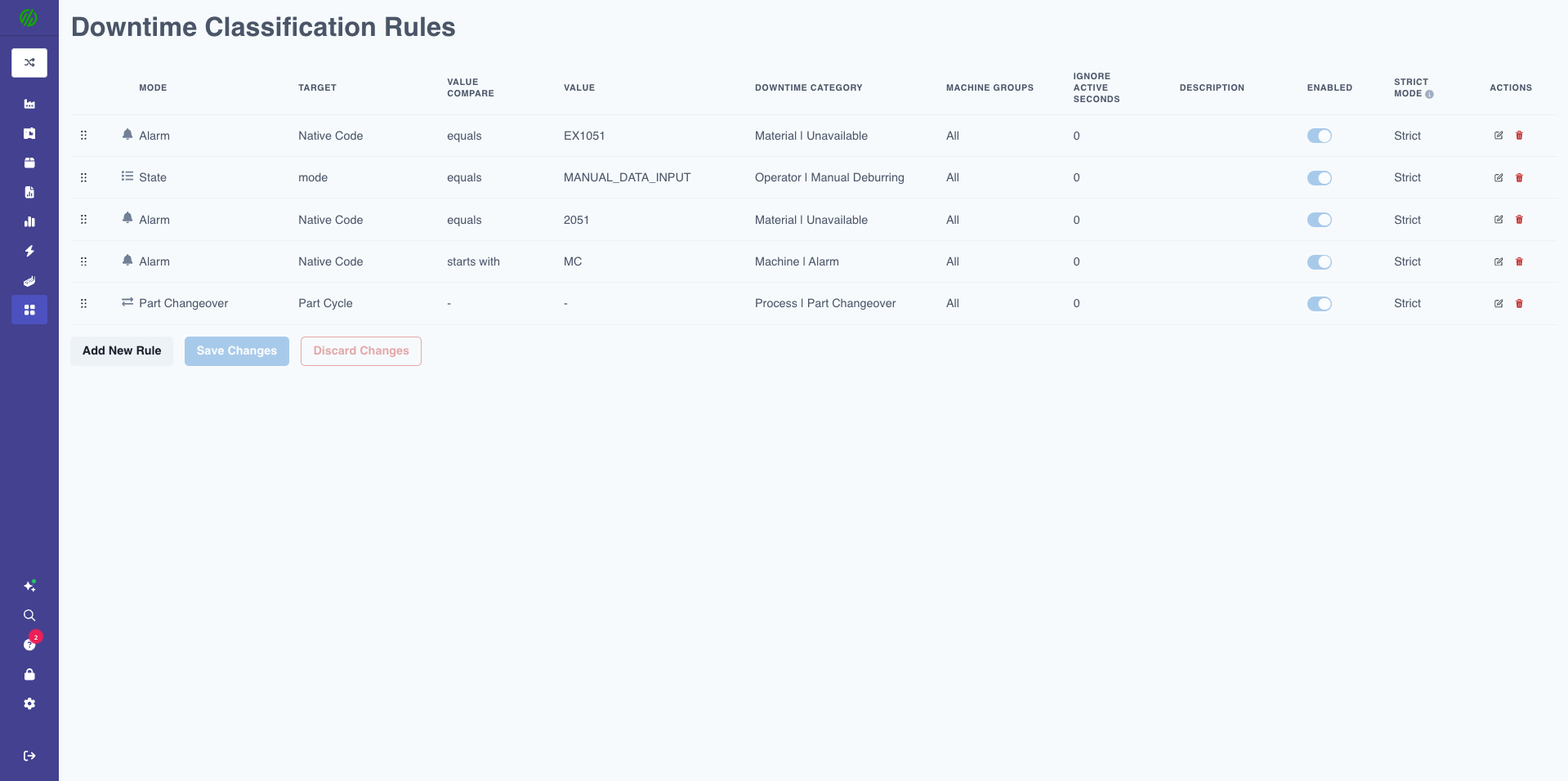Click the lightning events icon in sidebar
This screenshot has width=1568, height=781.
click(29, 251)
